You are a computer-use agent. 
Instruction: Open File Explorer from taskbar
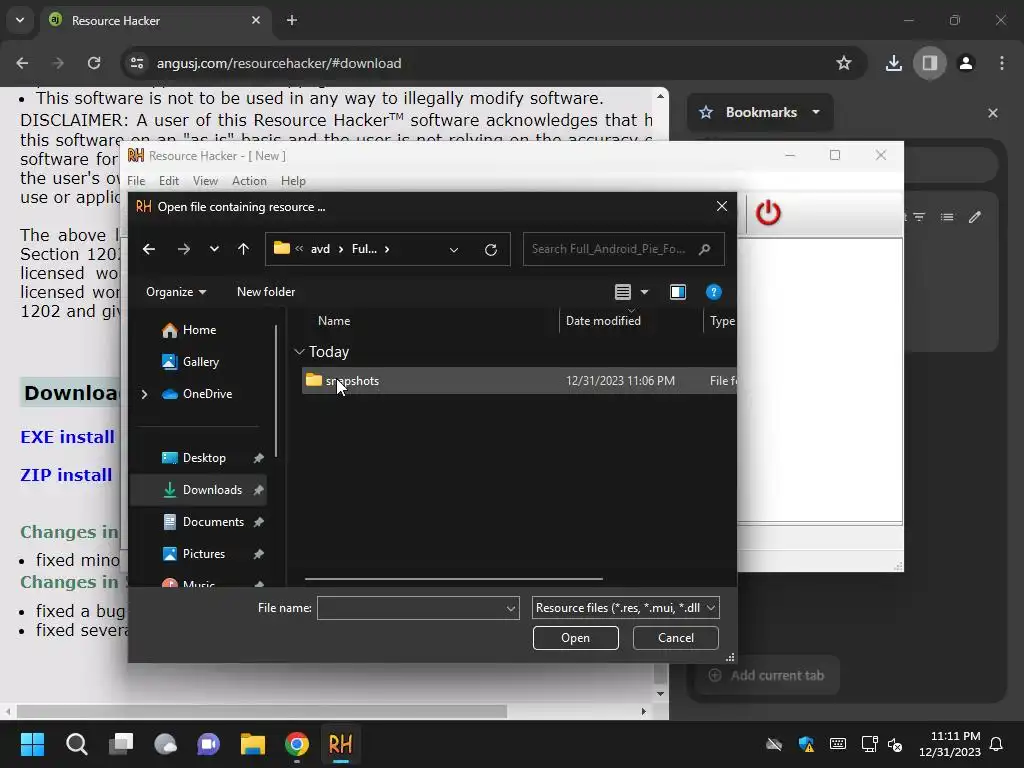pos(253,744)
